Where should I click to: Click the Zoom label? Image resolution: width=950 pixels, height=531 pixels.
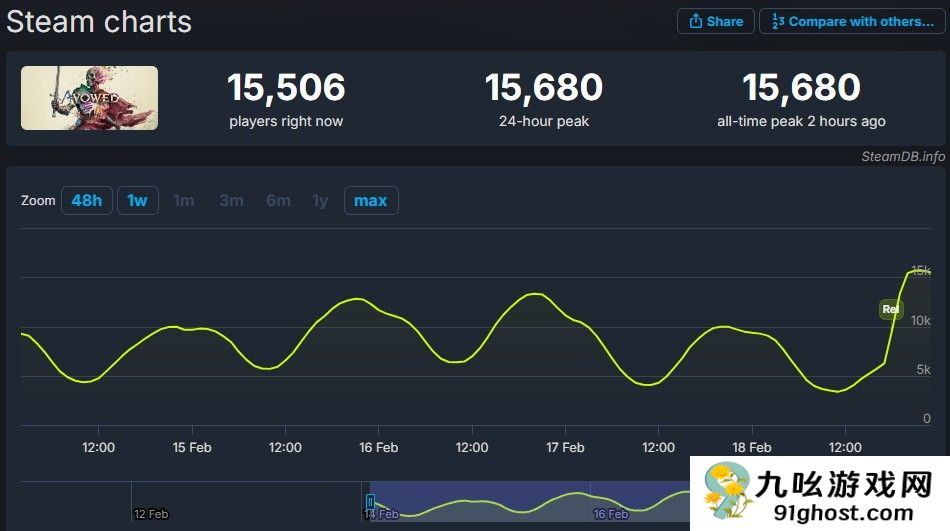tap(38, 201)
